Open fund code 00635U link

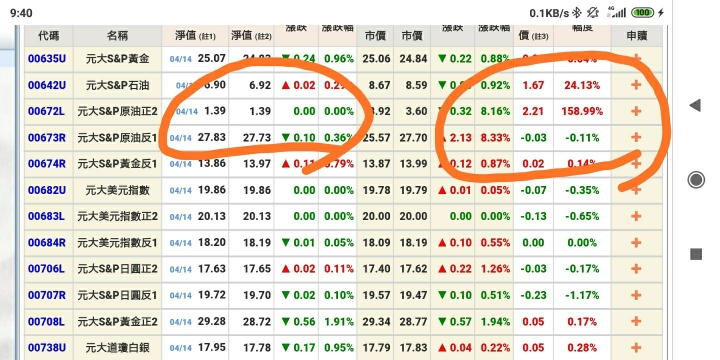coord(47,59)
